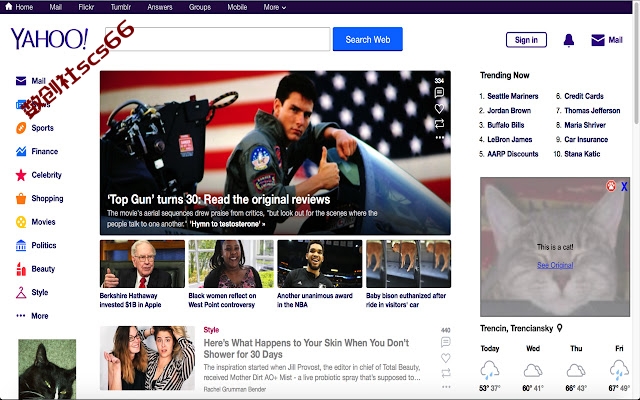Image resolution: width=640 pixels, height=400 pixels.
Task: Open more options dots on Top Gun story
Action: pyautogui.click(x=440, y=138)
